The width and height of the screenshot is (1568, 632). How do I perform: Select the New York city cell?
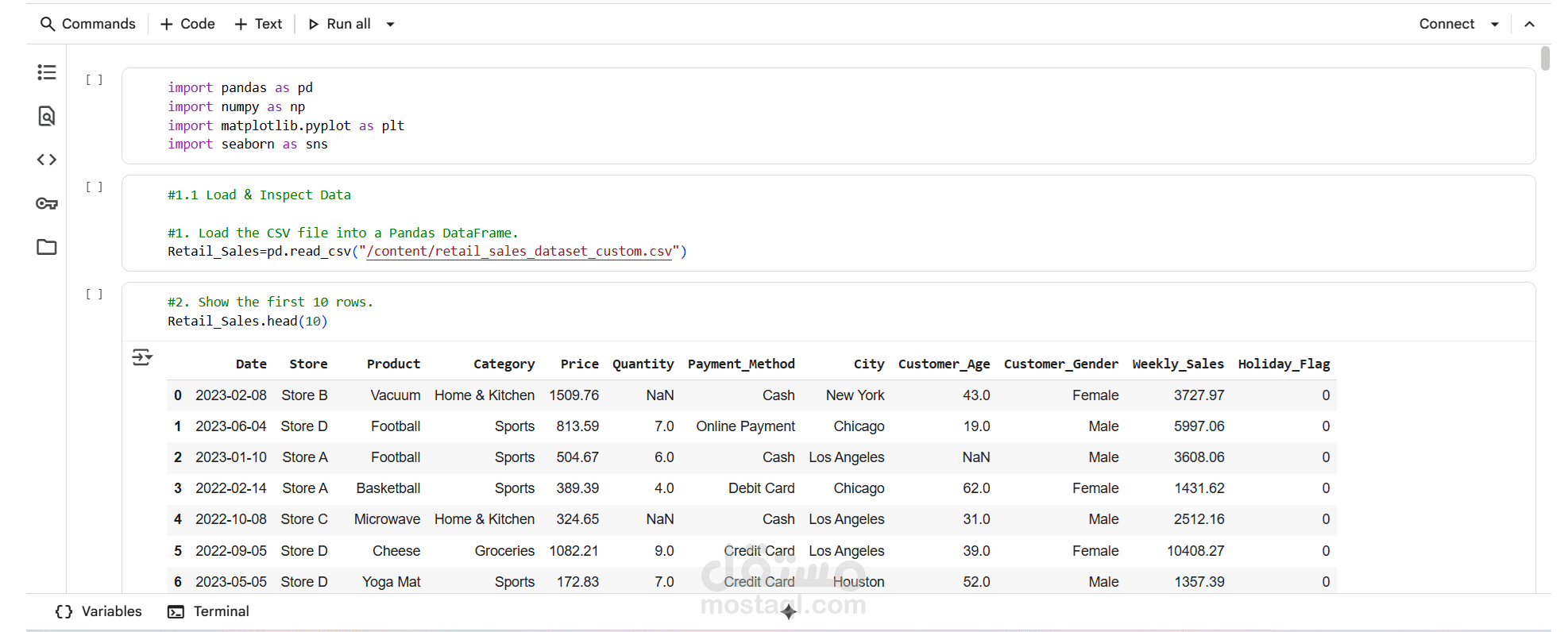[x=855, y=395]
